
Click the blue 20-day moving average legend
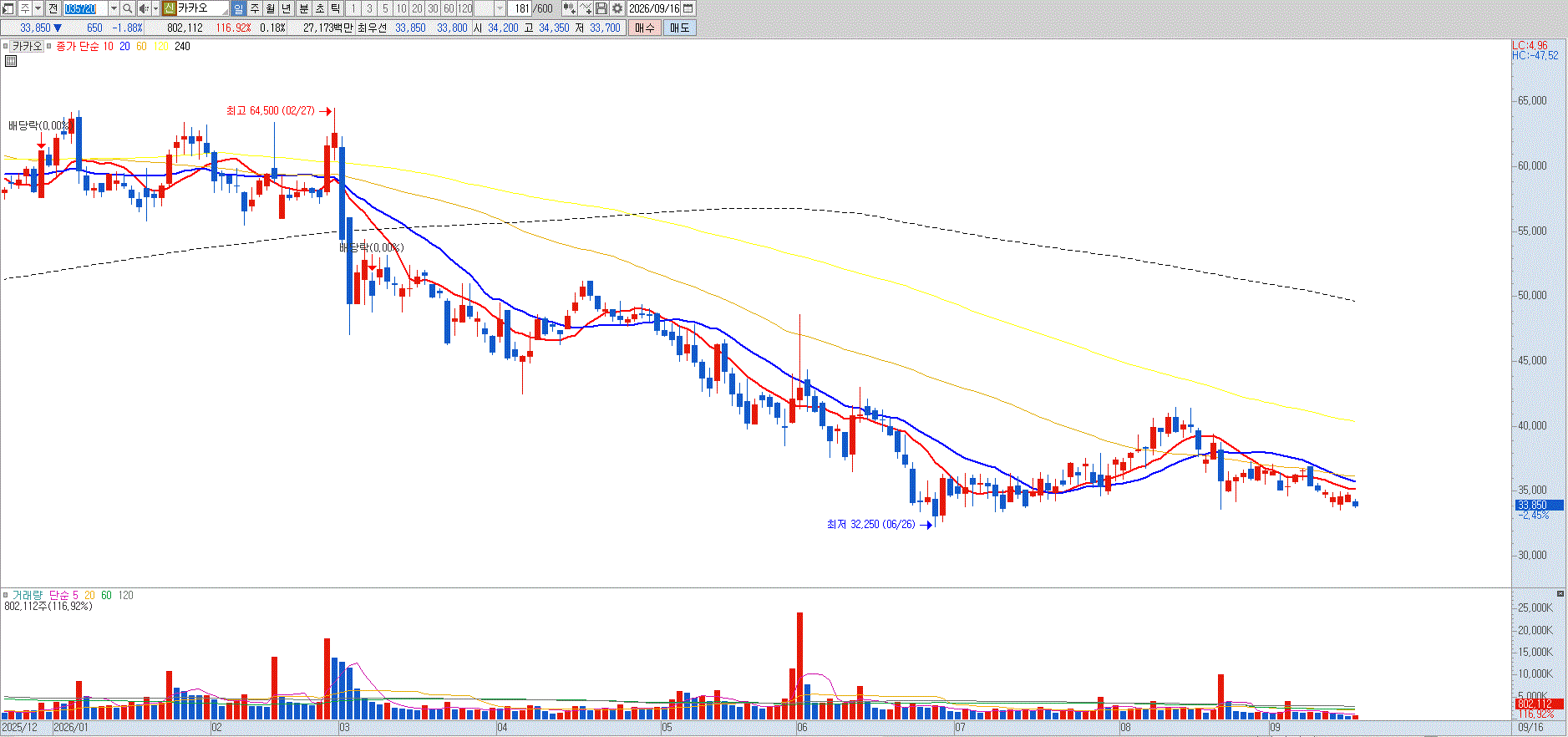point(124,47)
